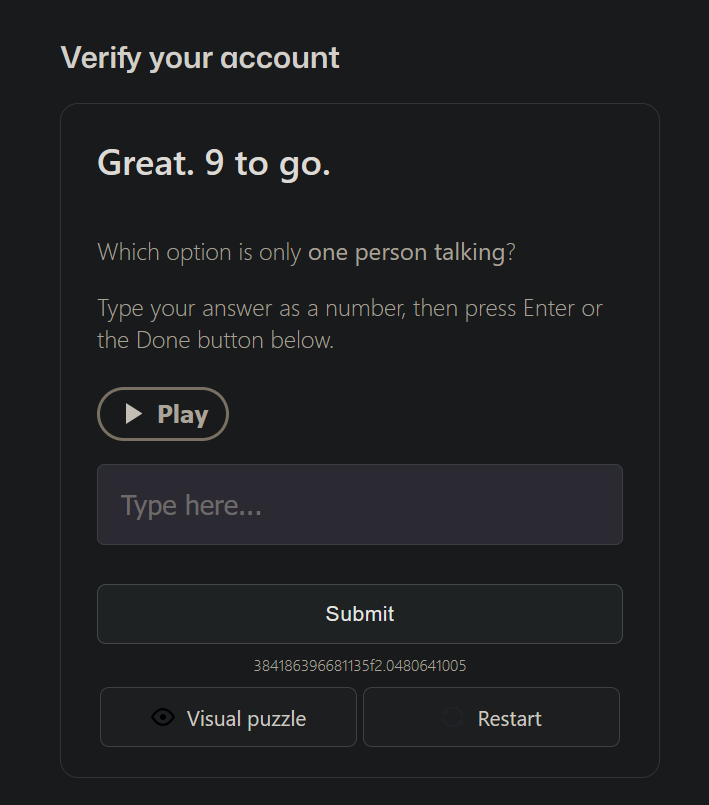This screenshot has height=805, width=709.
Task: Click the challenge ID code below Submit
Action: pyautogui.click(x=359, y=665)
